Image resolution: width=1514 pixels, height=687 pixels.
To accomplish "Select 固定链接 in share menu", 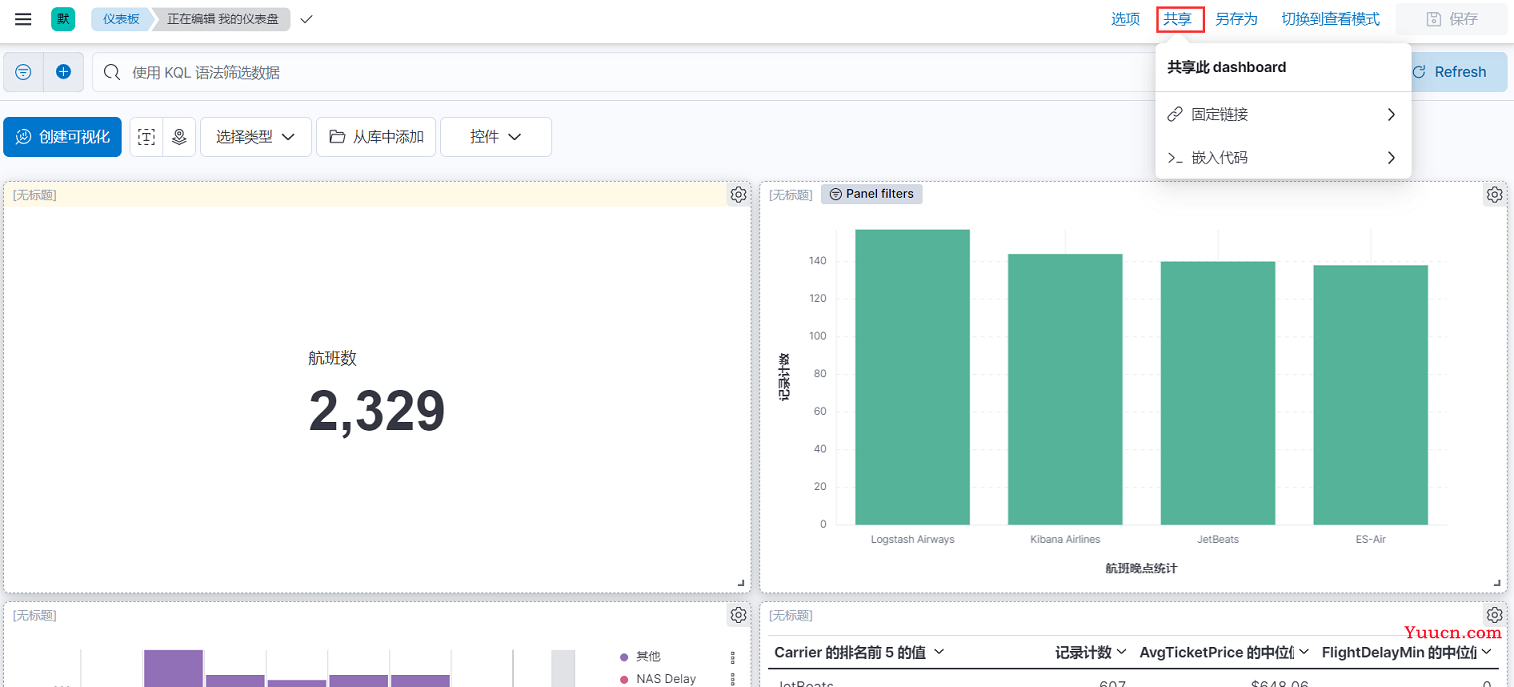I will (x=1283, y=115).
